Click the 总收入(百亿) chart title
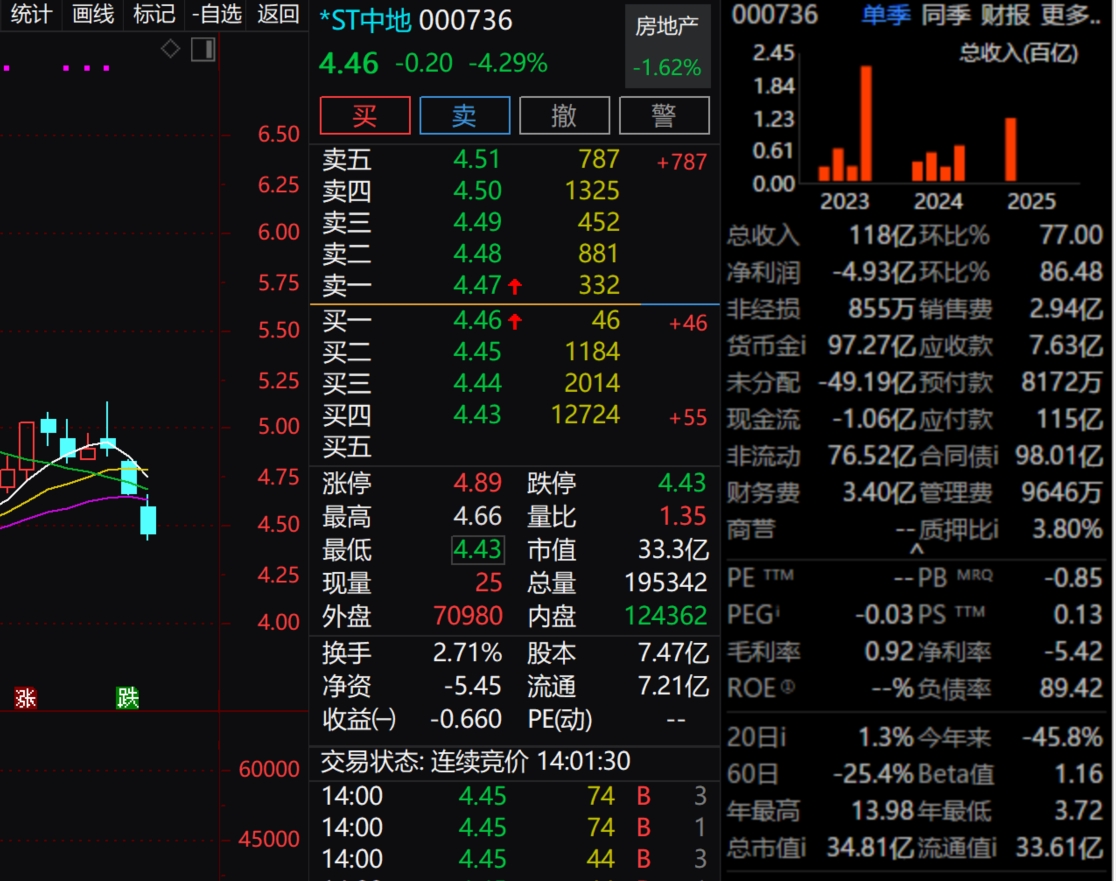Image resolution: width=1116 pixels, height=881 pixels. [x=1018, y=53]
